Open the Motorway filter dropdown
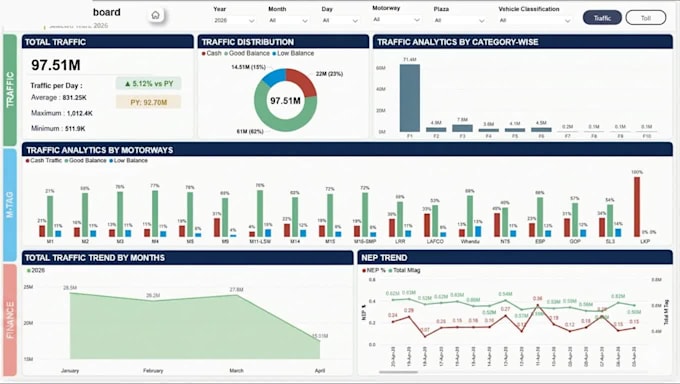The width and height of the screenshot is (680, 384). (396, 20)
